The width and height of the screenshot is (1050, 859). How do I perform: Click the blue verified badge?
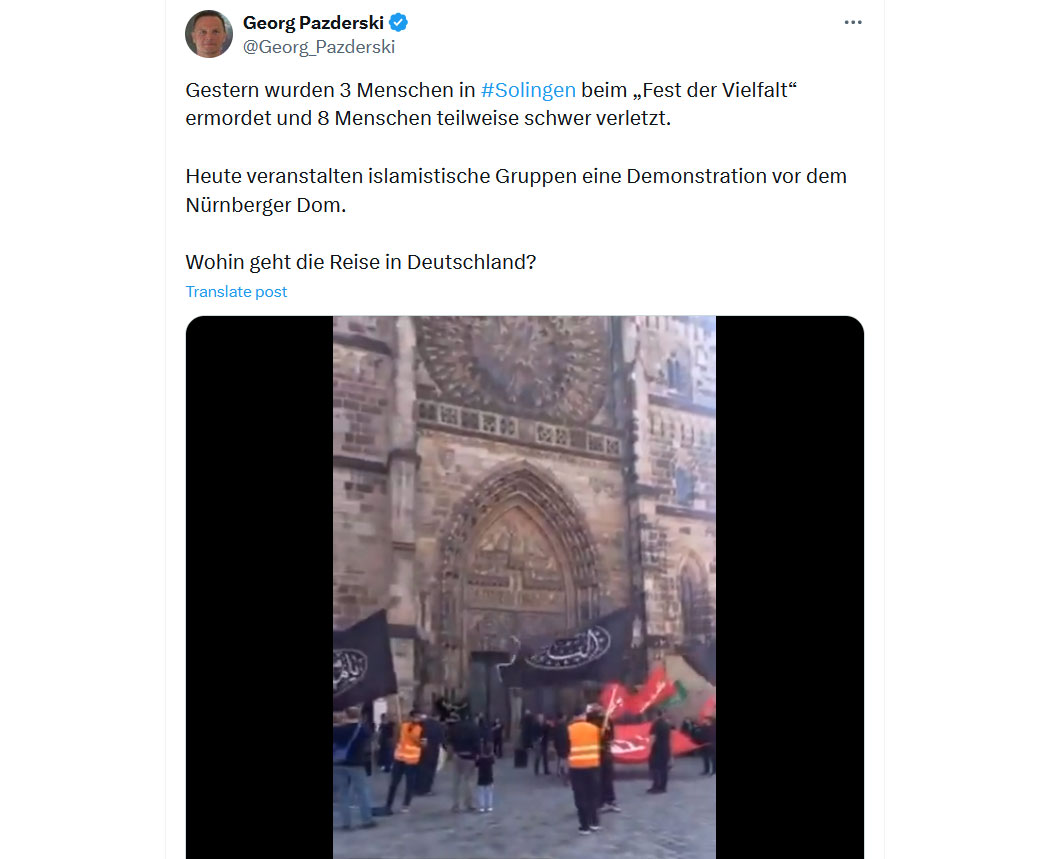tap(398, 23)
